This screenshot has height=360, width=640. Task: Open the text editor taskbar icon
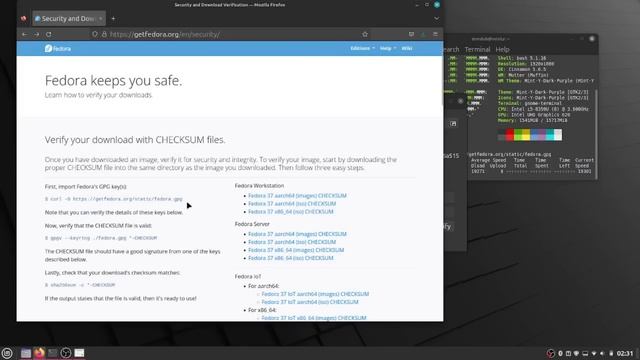coord(79,353)
